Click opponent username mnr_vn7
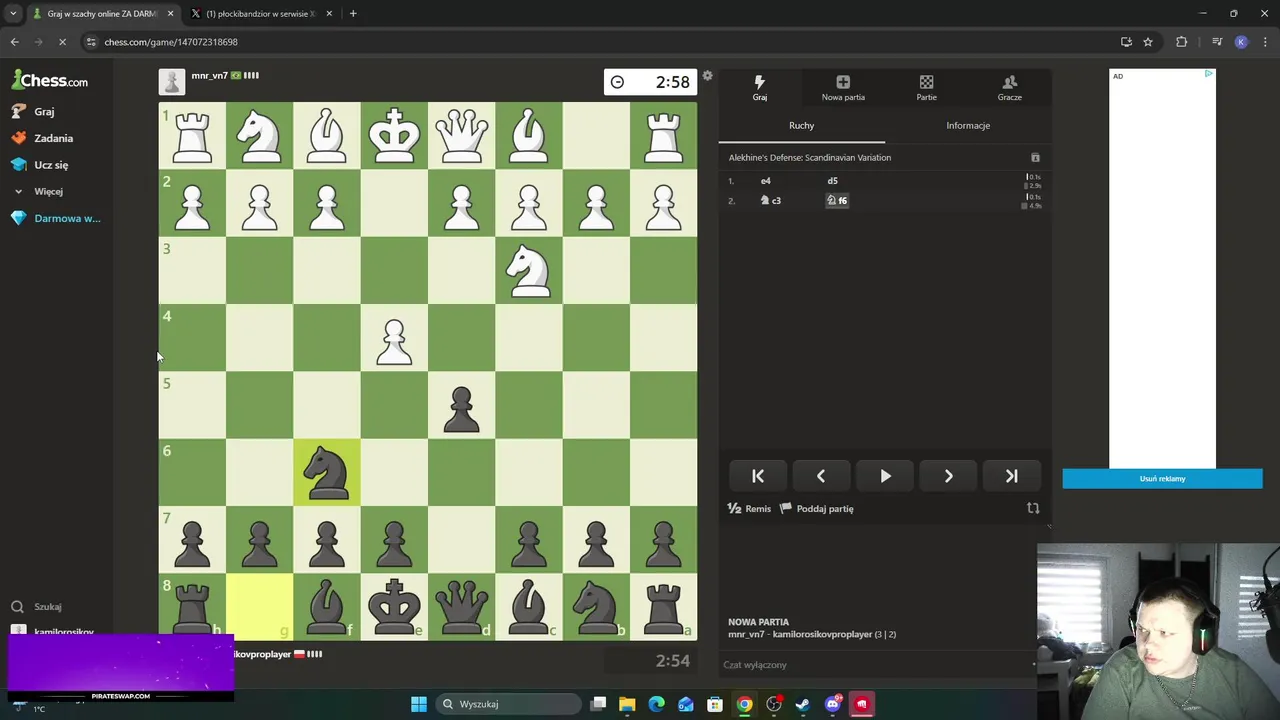 [209, 75]
